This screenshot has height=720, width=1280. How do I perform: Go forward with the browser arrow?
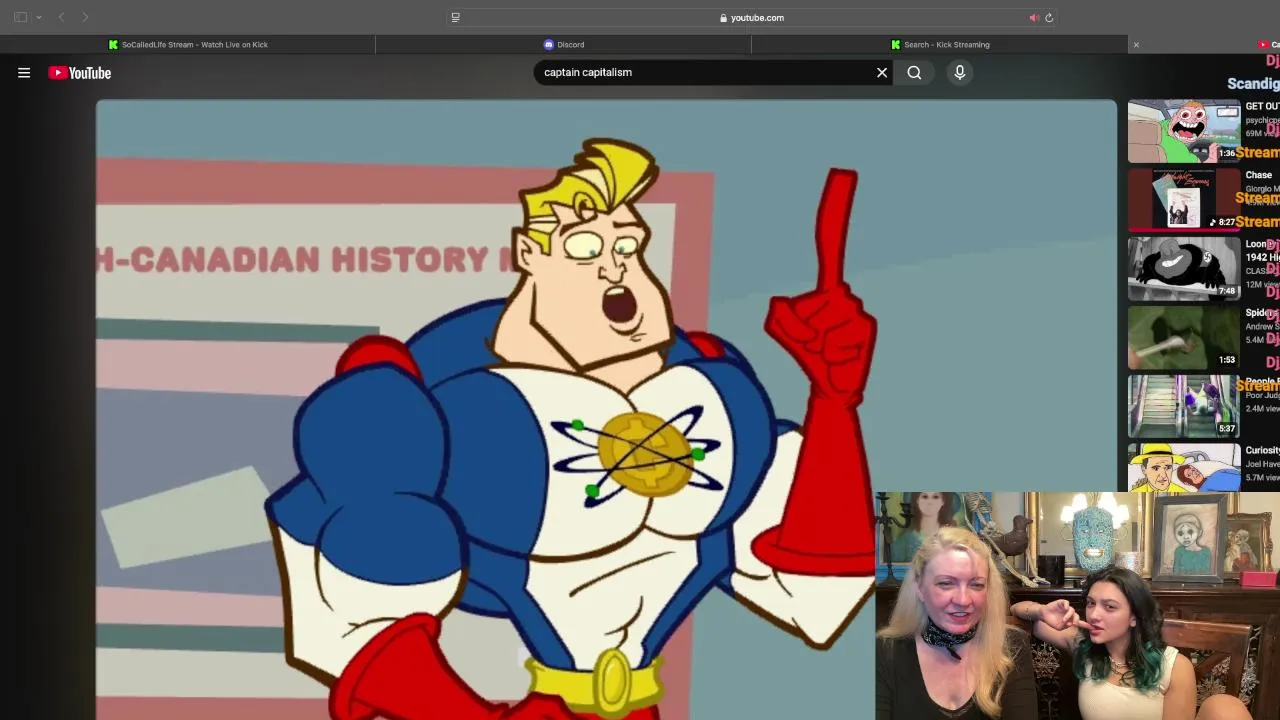point(85,17)
